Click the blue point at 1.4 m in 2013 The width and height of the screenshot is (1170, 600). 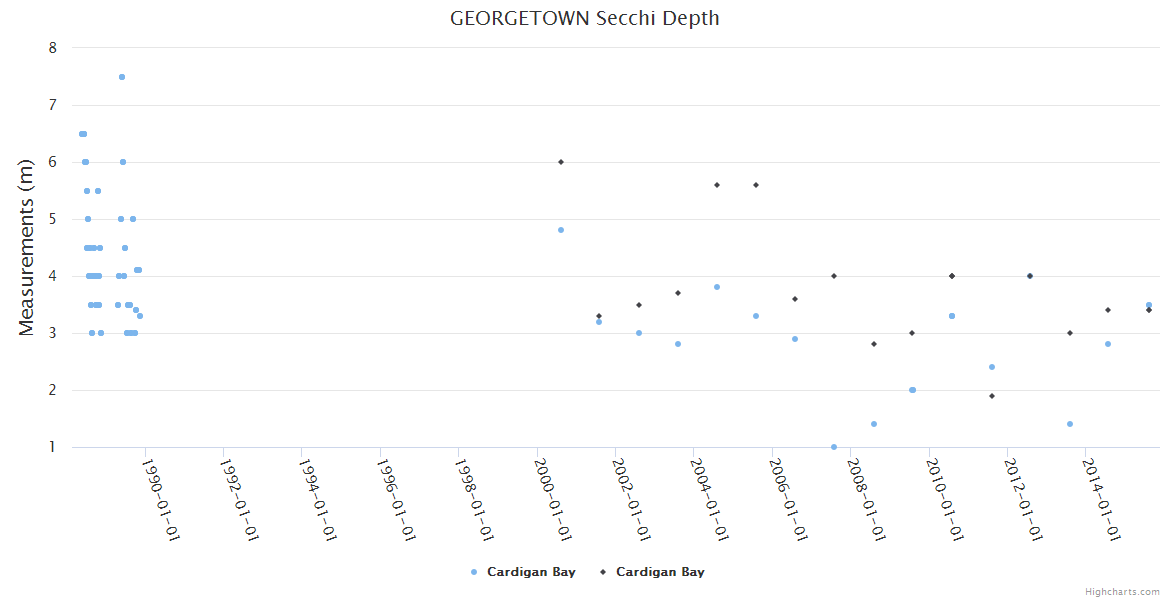[x=1070, y=424]
